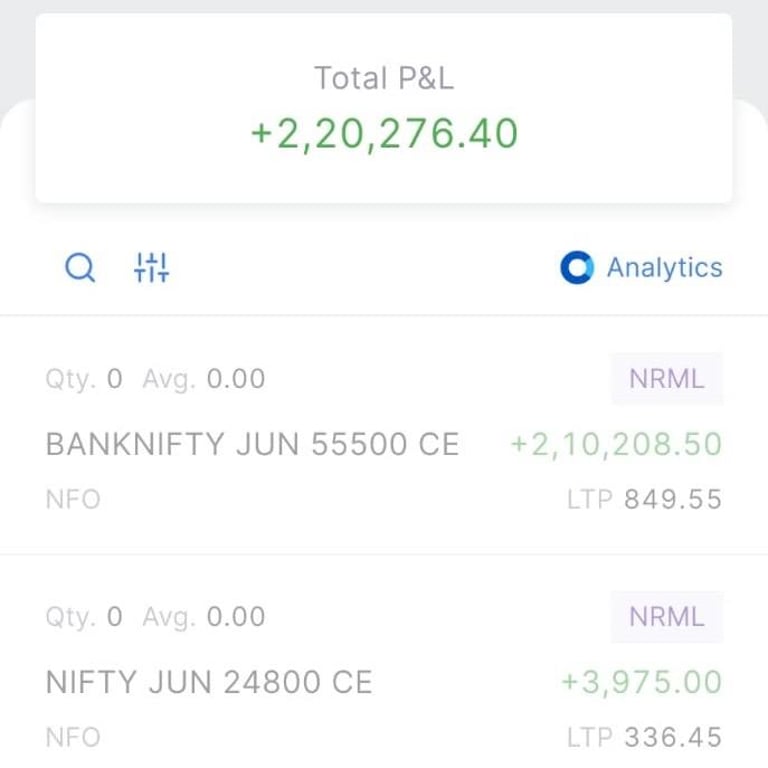
Task: Tap the NRML tag on BANKNIFTY row
Action: click(667, 379)
